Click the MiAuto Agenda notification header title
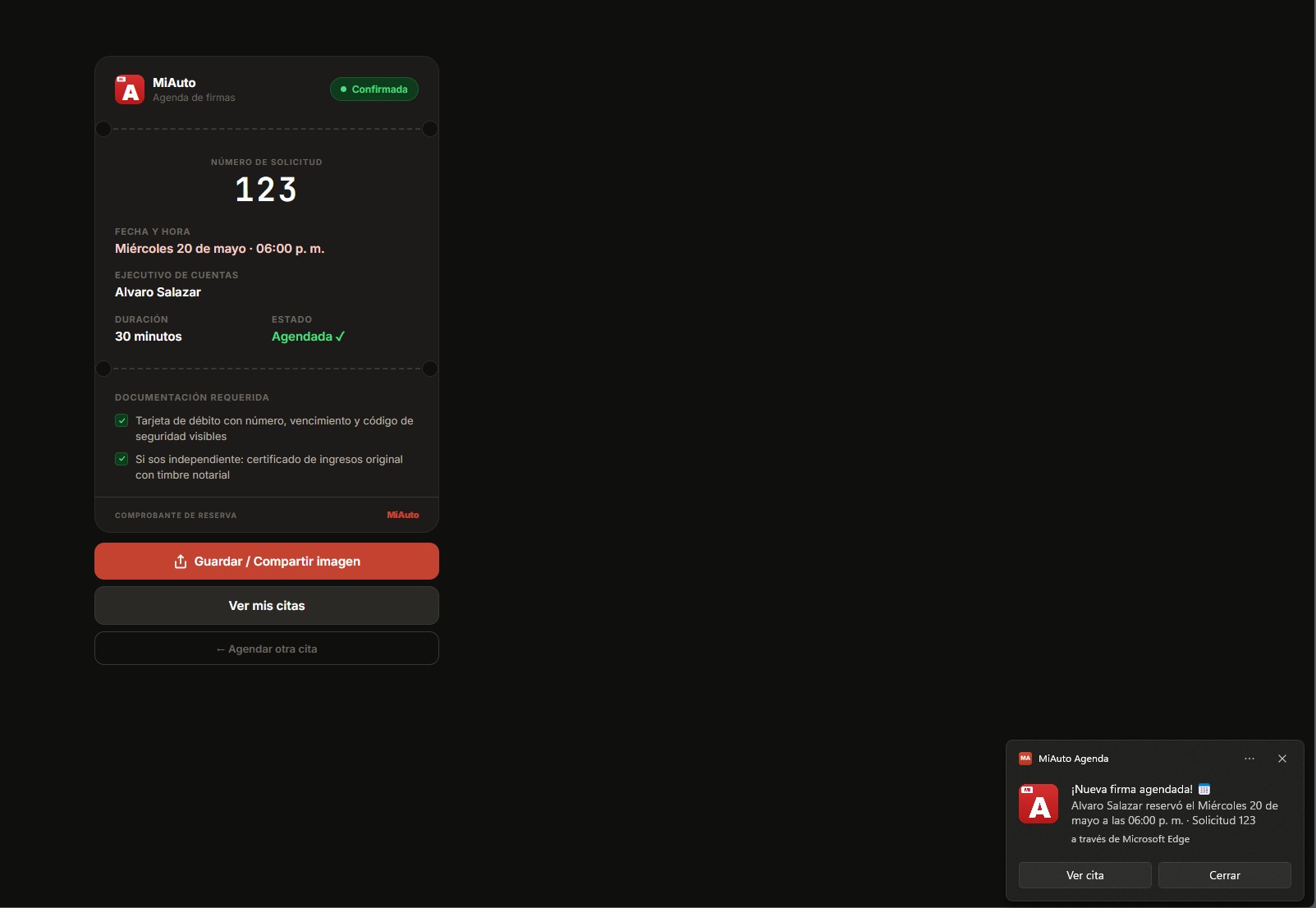 tap(1073, 759)
